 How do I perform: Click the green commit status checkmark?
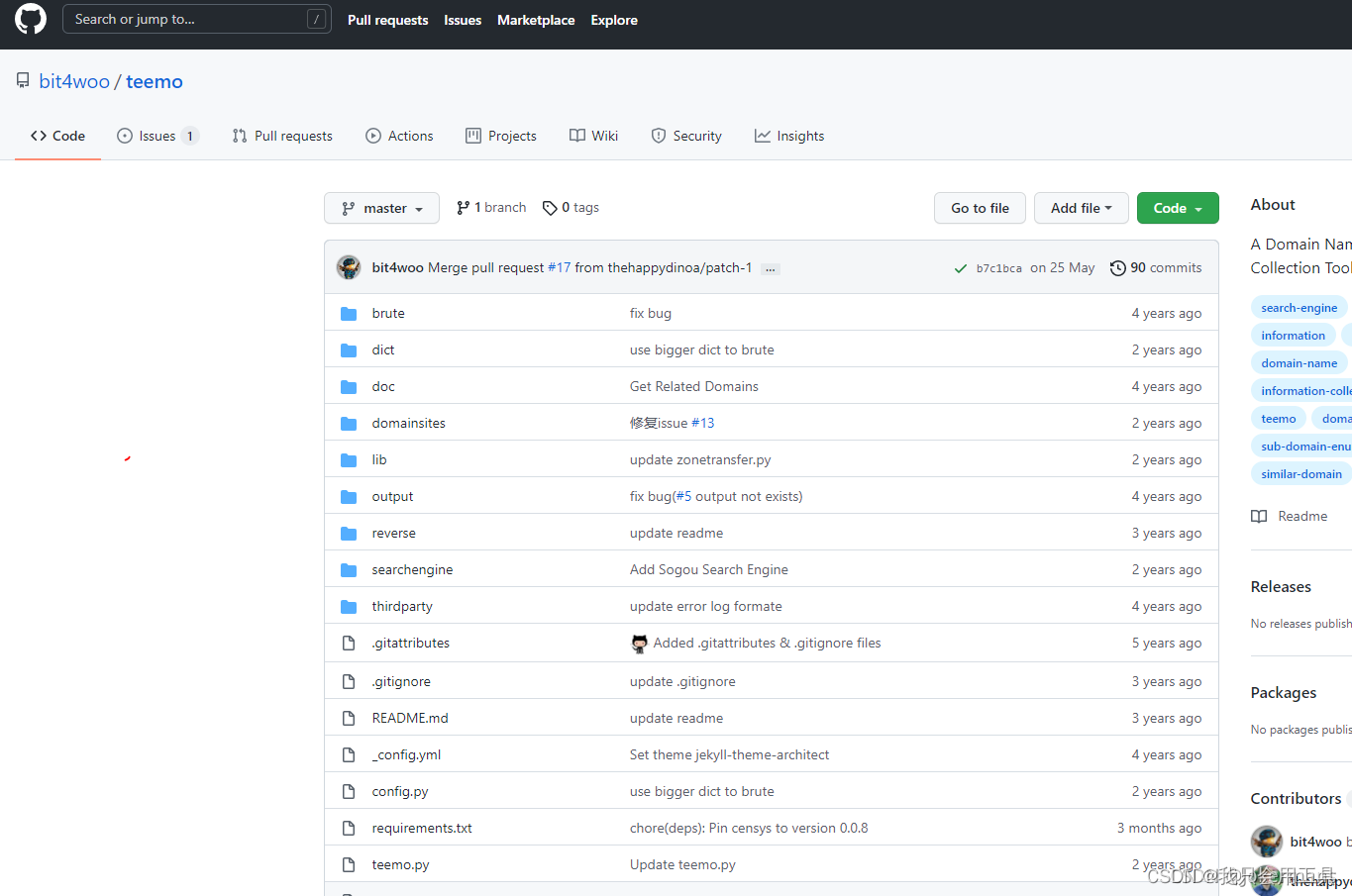coord(960,268)
